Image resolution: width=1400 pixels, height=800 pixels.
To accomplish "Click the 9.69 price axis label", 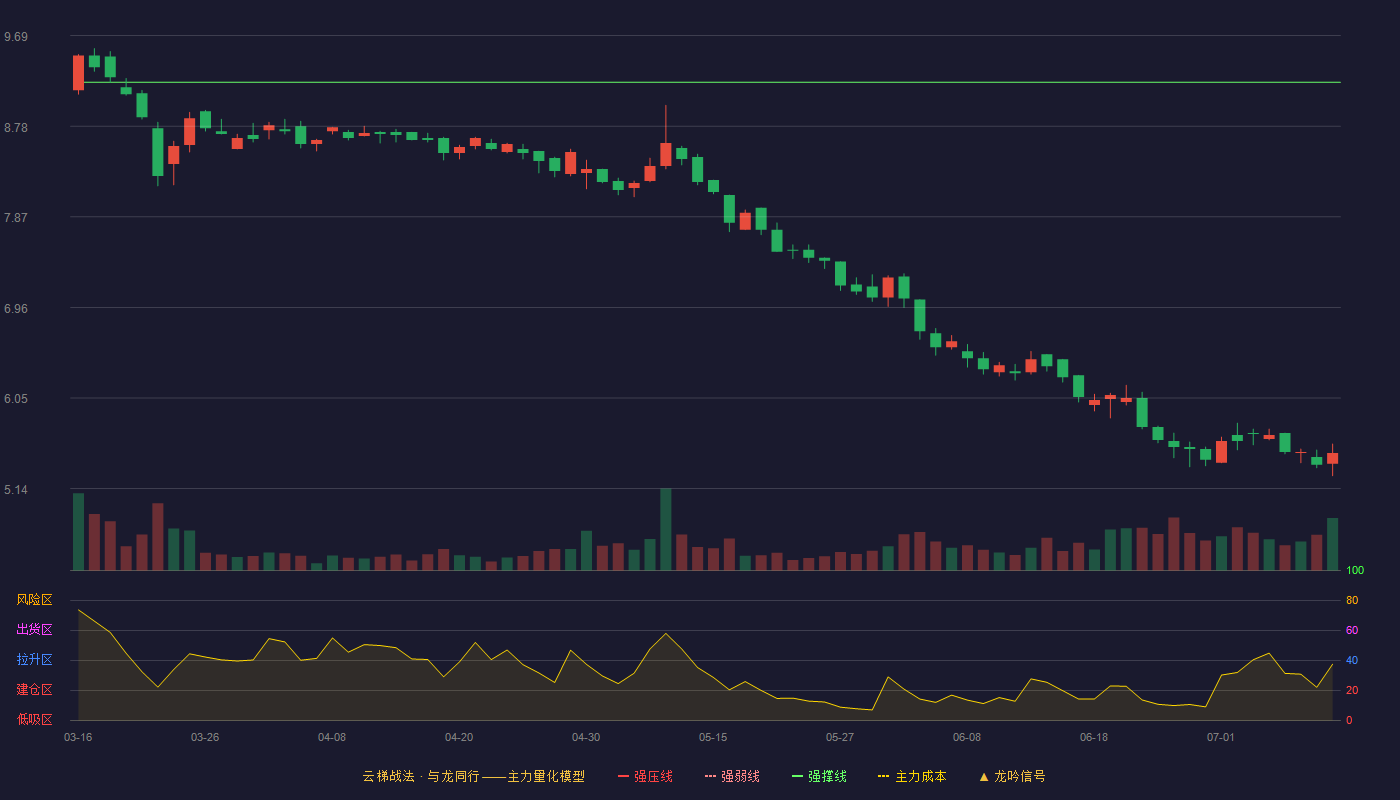I will pyautogui.click(x=16, y=37).
